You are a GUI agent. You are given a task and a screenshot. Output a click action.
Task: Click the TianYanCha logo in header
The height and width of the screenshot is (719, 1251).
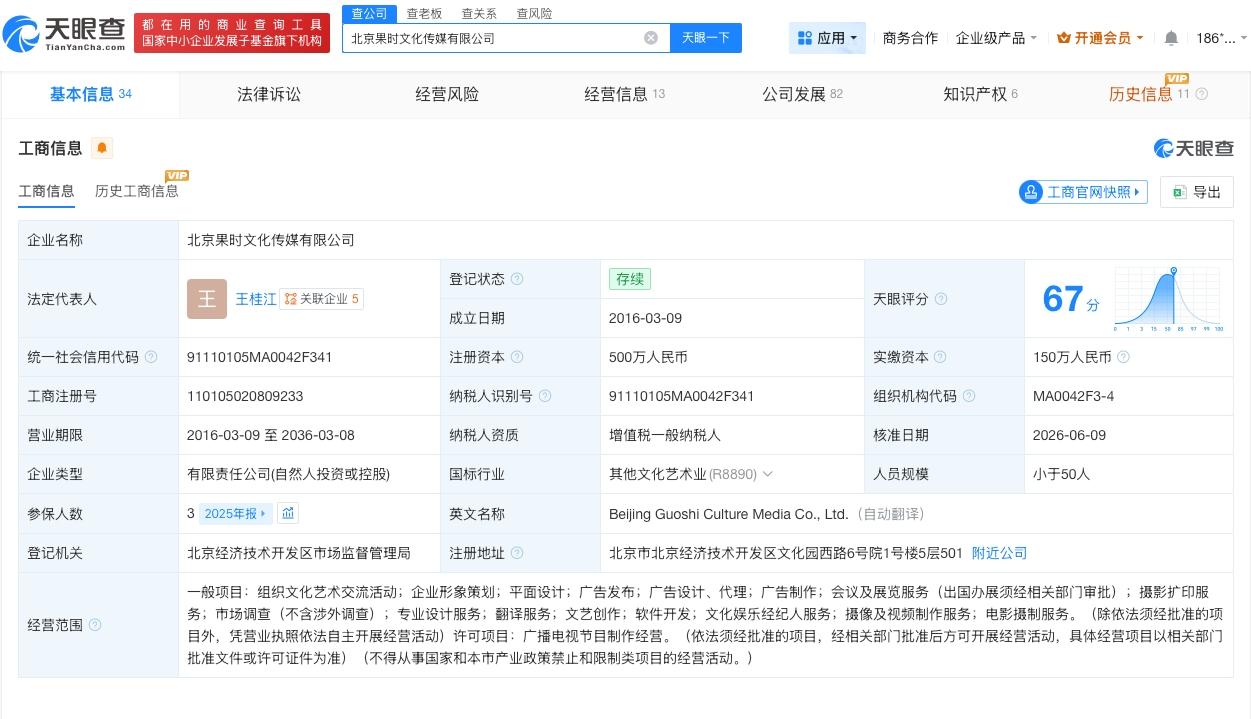pyautogui.click(x=65, y=34)
